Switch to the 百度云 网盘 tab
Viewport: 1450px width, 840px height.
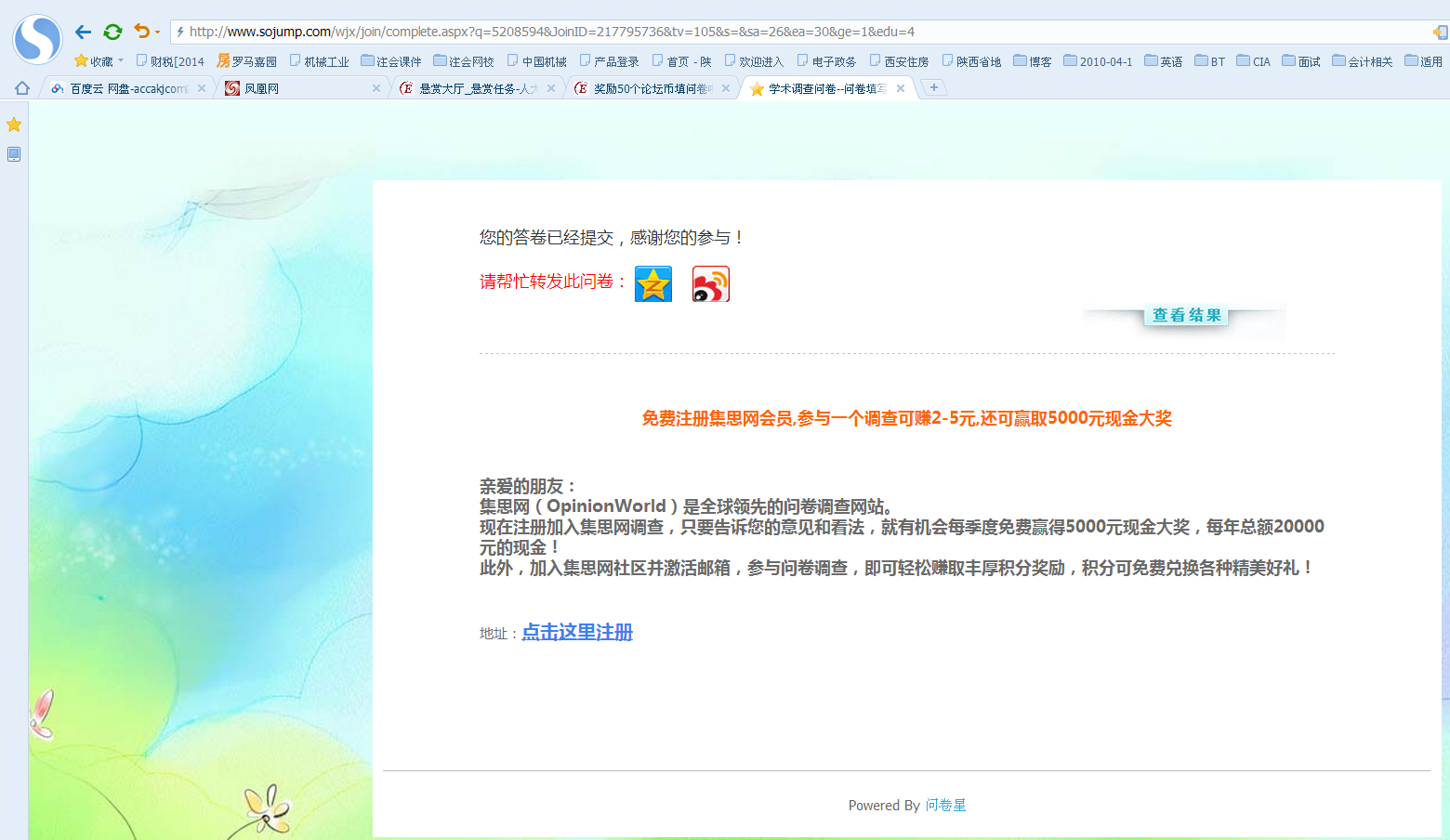(x=125, y=88)
